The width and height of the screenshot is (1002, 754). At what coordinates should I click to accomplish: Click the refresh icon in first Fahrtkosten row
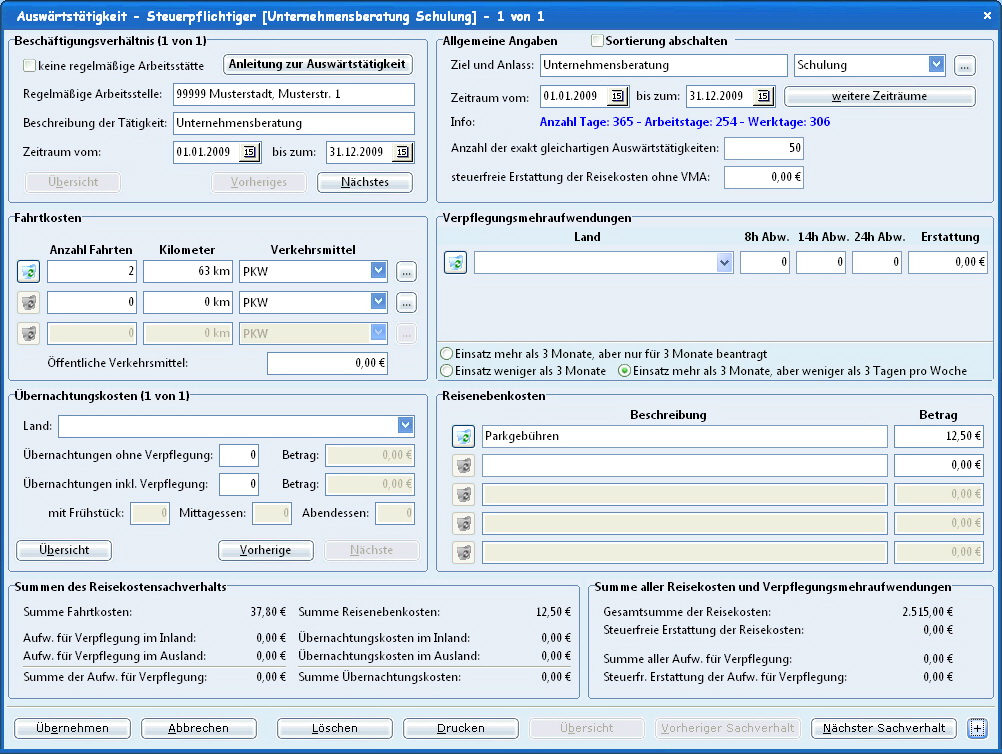tap(28, 271)
